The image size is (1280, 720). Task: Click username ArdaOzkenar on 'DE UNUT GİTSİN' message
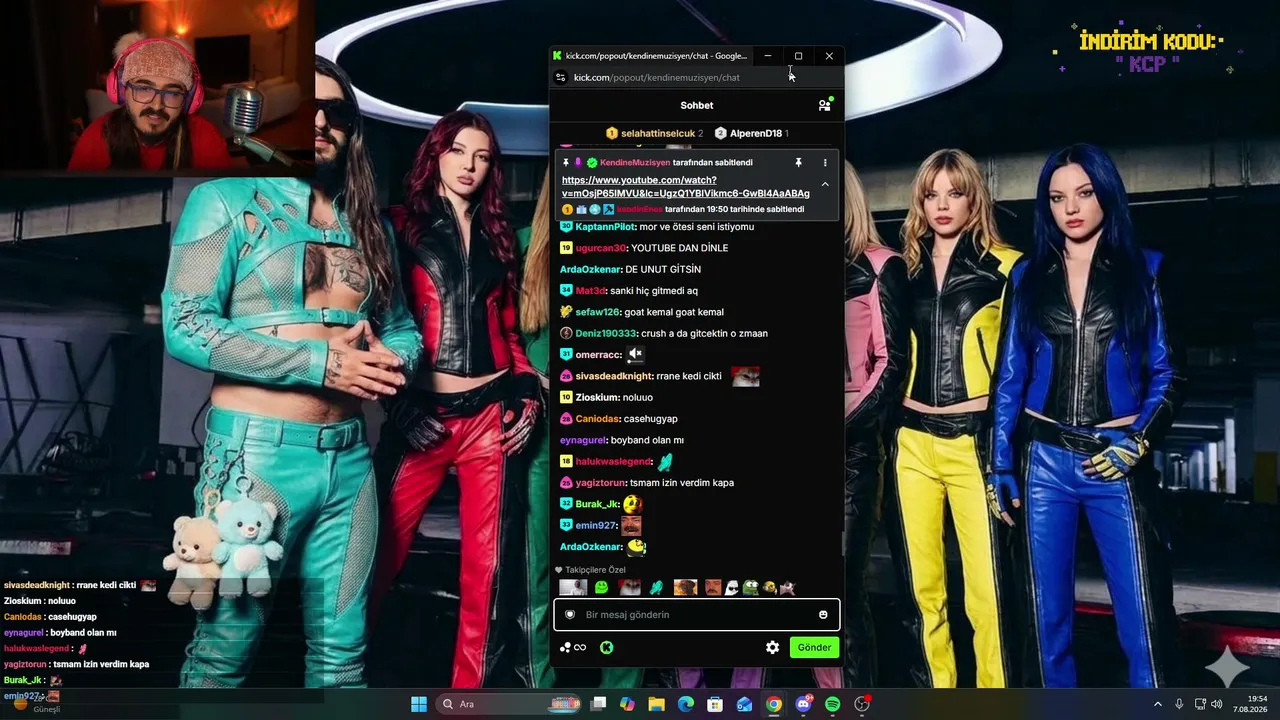590,270
